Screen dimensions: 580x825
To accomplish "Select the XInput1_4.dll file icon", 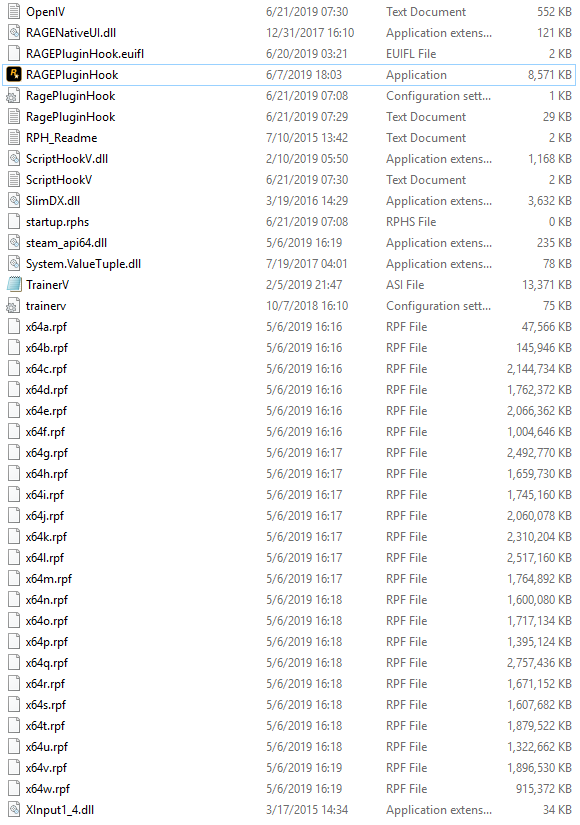I will (14, 810).
